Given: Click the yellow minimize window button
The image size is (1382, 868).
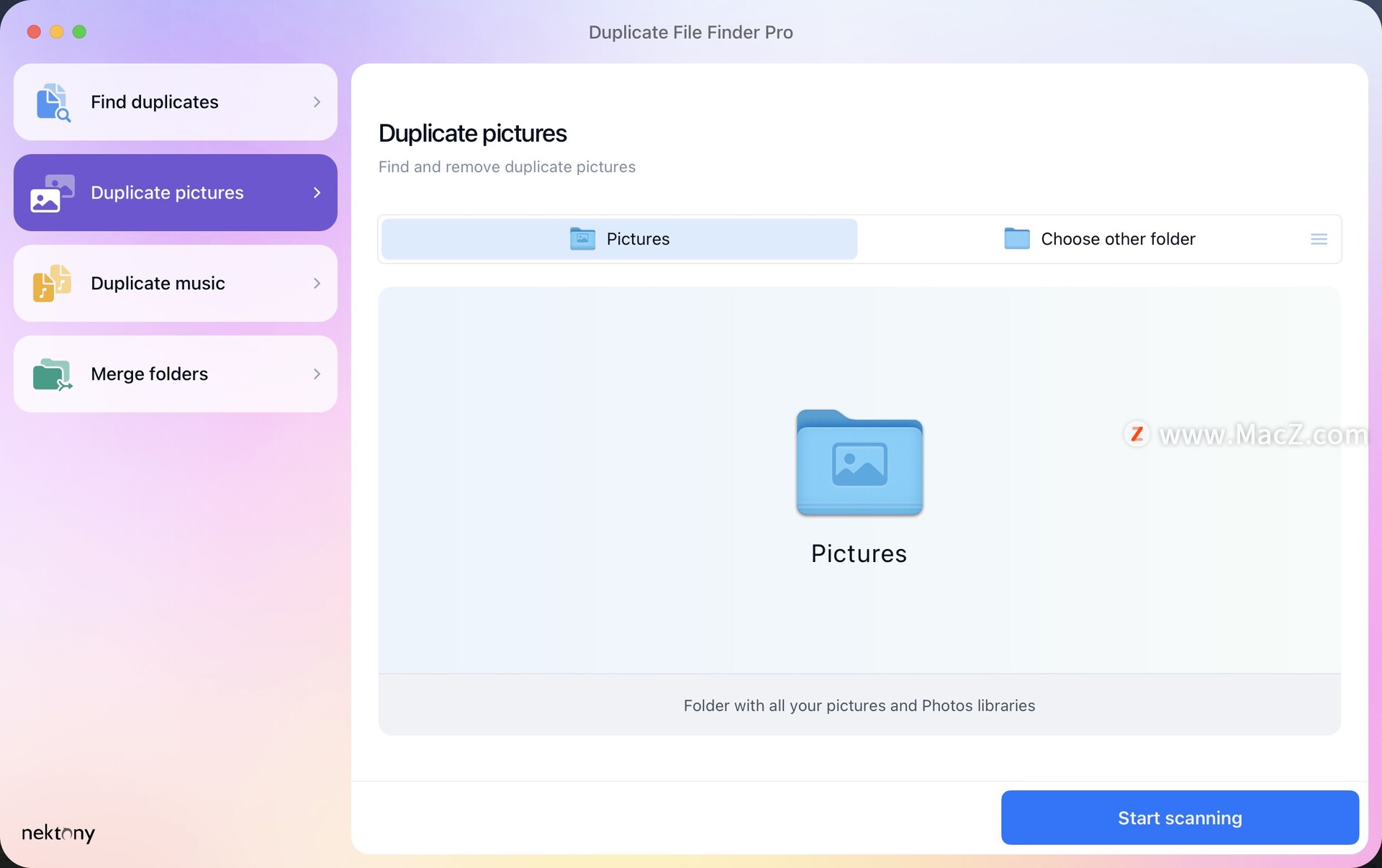Looking at the screenshot, I should click(57, 32).
